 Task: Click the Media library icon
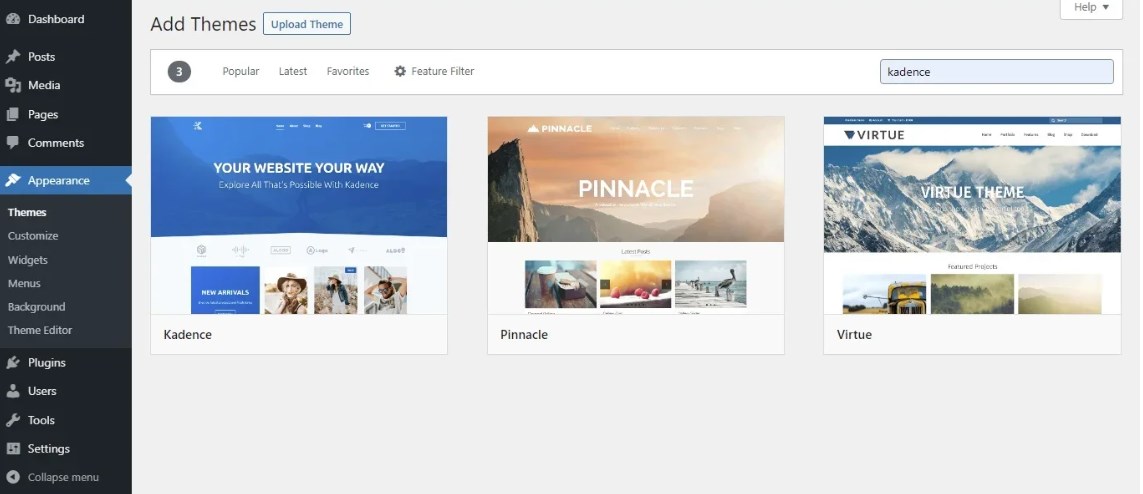click(12, 85)
